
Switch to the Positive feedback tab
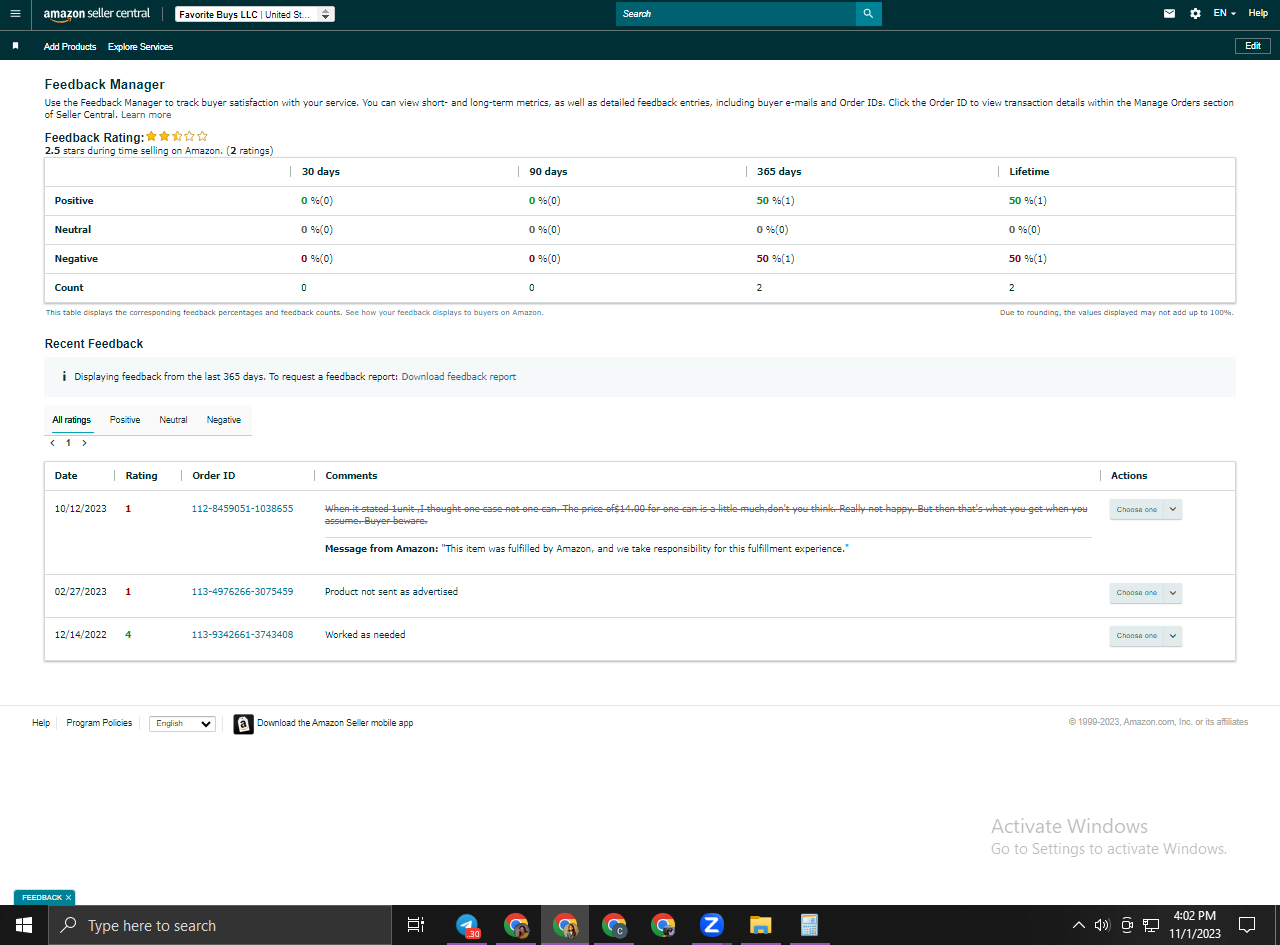(x=125, y=420)
